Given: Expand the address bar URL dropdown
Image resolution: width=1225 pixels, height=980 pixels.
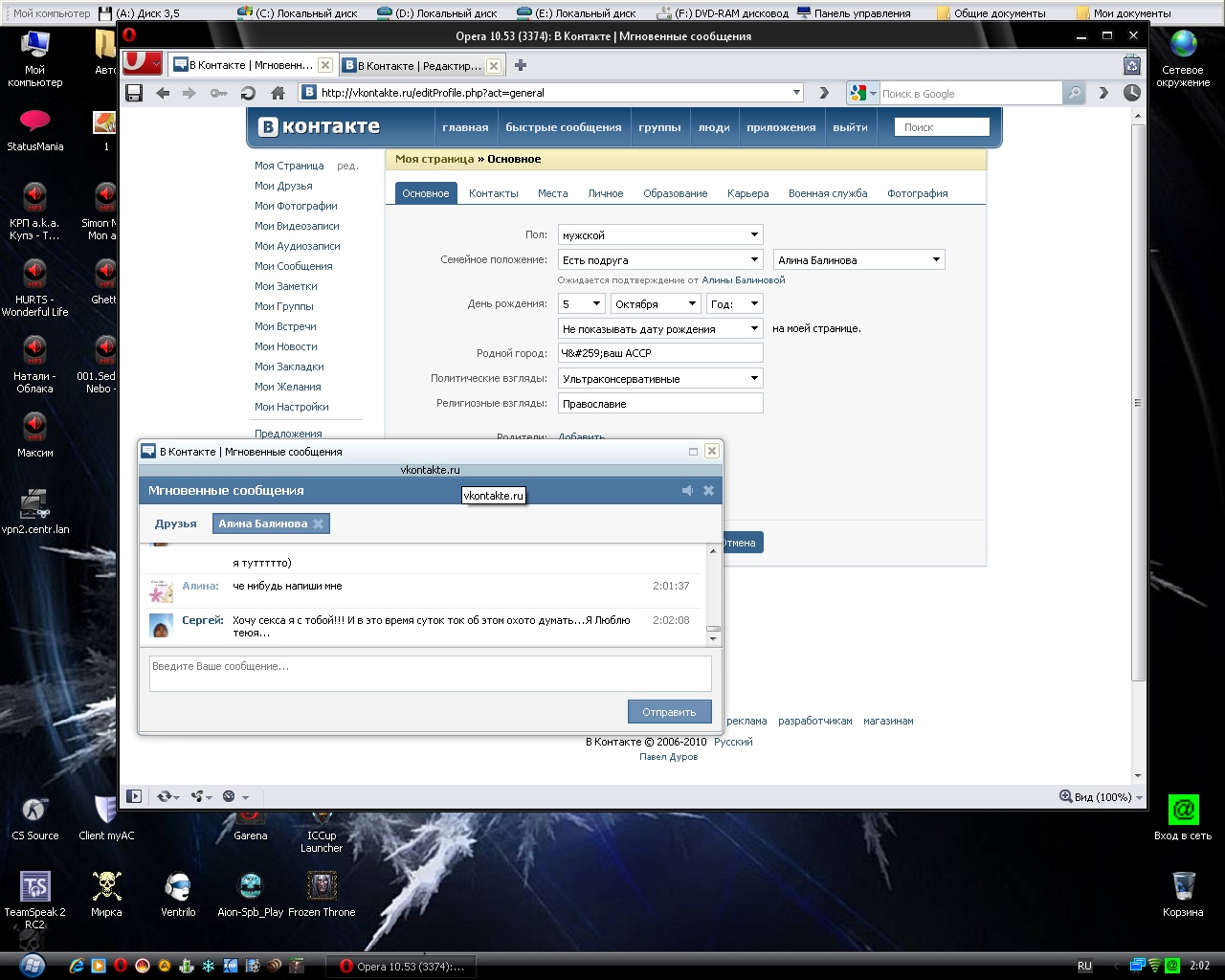Looking at the screenshot, I should 796,93.
